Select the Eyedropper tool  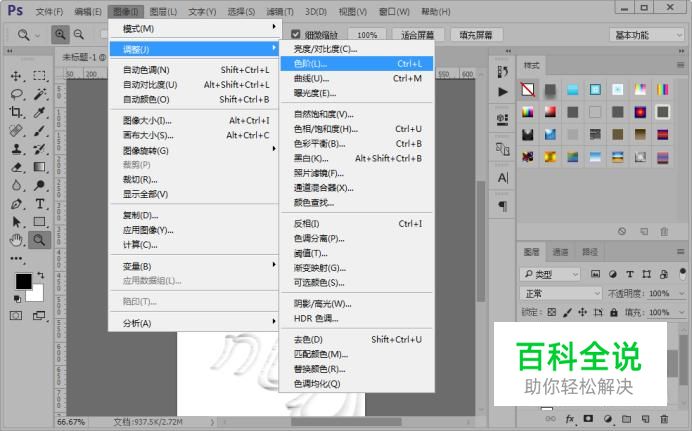tap(40, 112)
